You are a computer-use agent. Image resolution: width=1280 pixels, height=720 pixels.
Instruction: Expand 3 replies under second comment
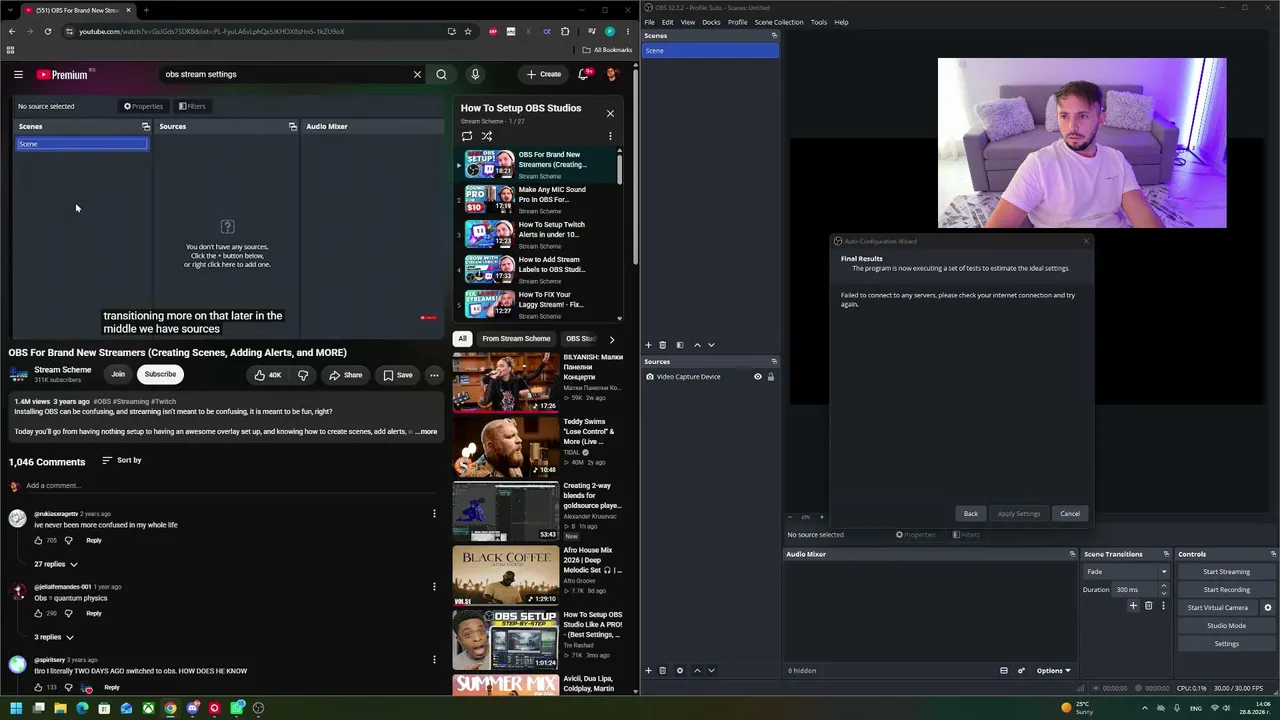(54, 637)
